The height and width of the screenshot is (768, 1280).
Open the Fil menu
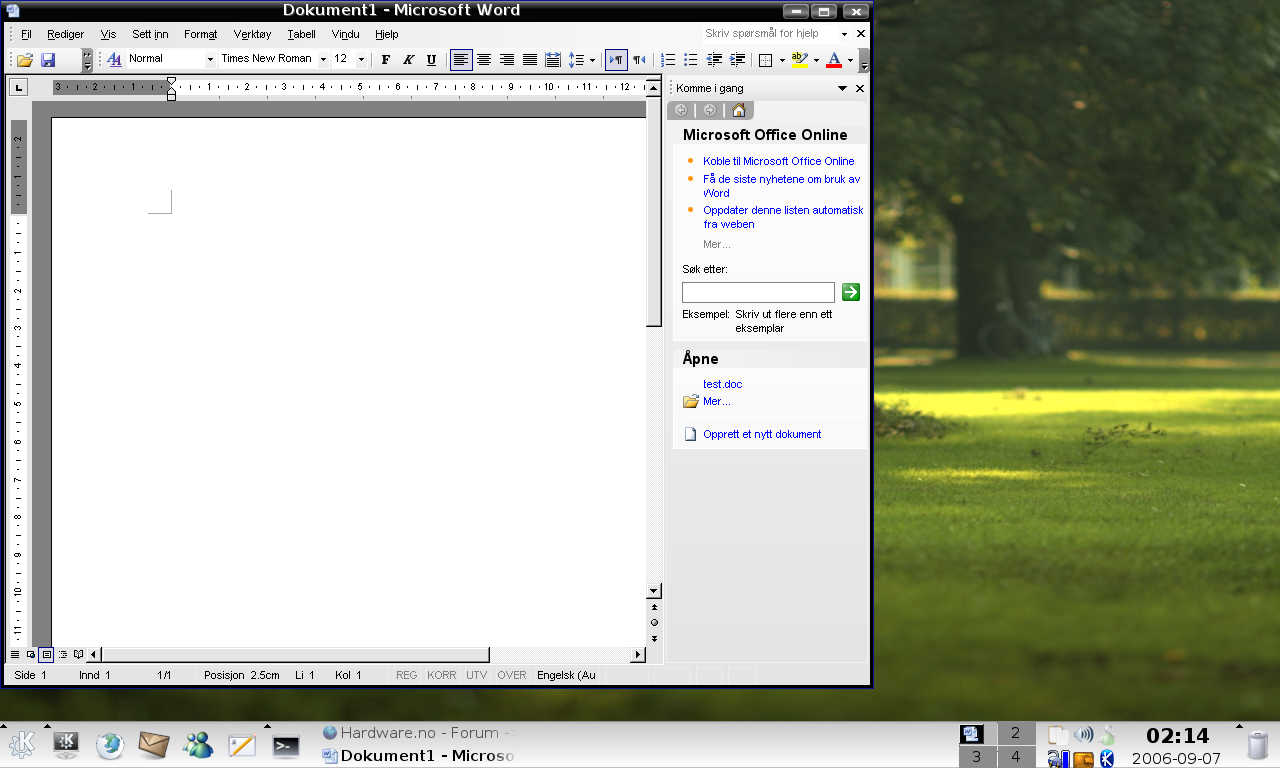(x=26, y=34)
